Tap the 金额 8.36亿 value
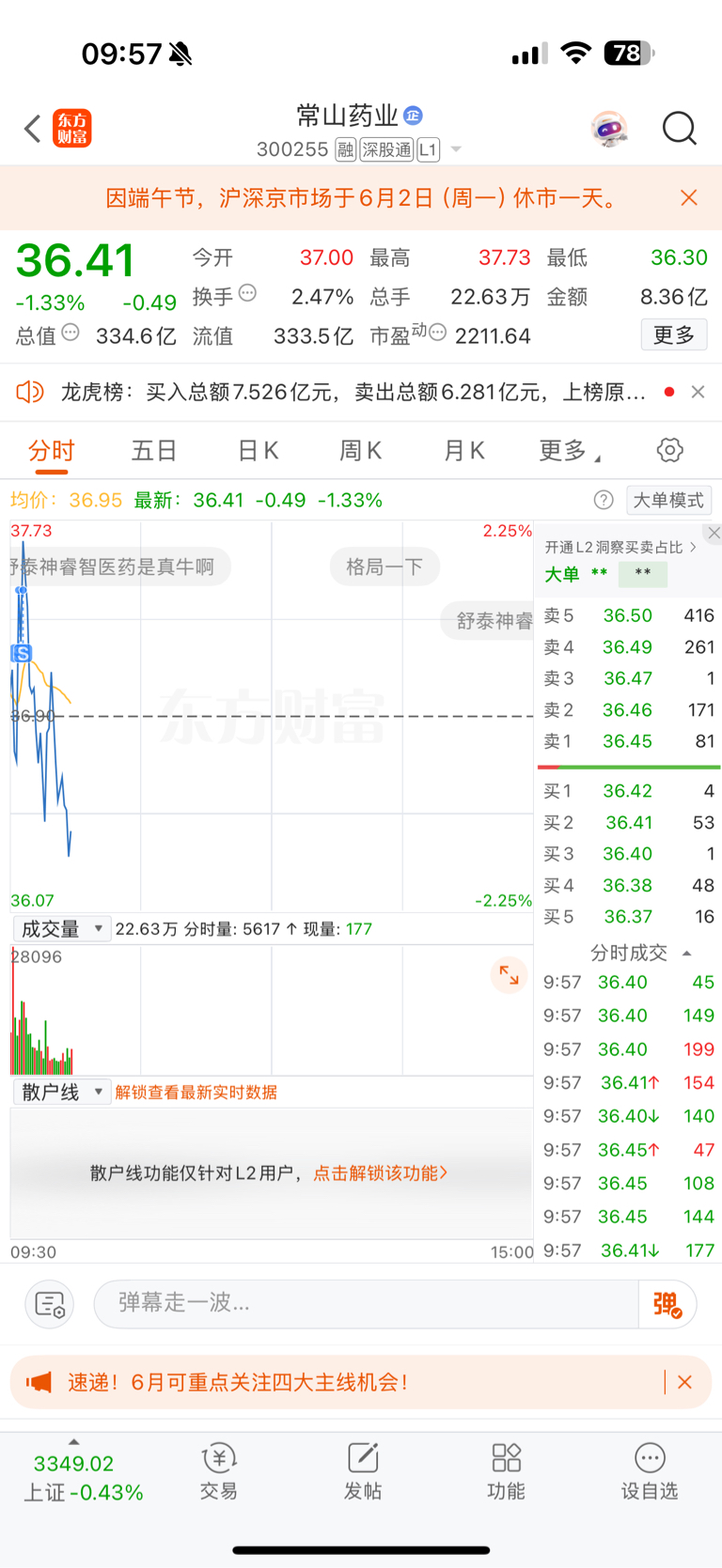Viewport: 722px width, 1568px height. point(674,297)
